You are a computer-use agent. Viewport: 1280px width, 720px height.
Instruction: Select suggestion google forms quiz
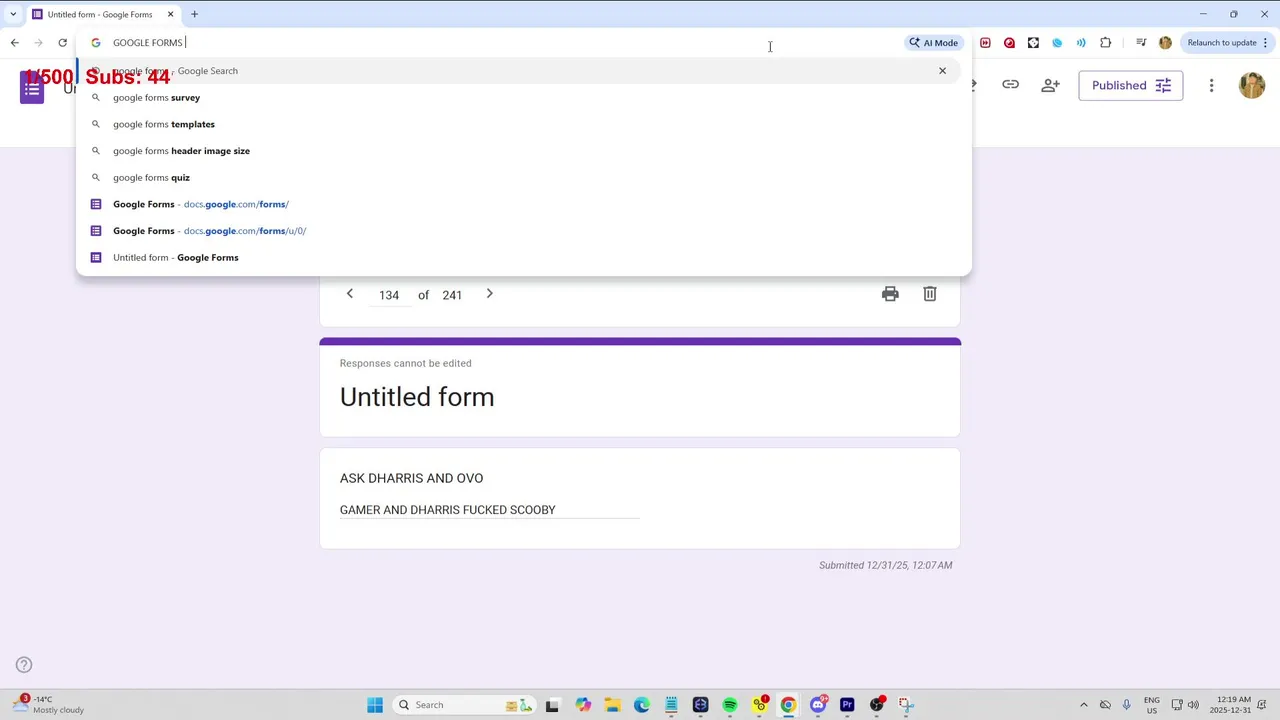point(524,178)
